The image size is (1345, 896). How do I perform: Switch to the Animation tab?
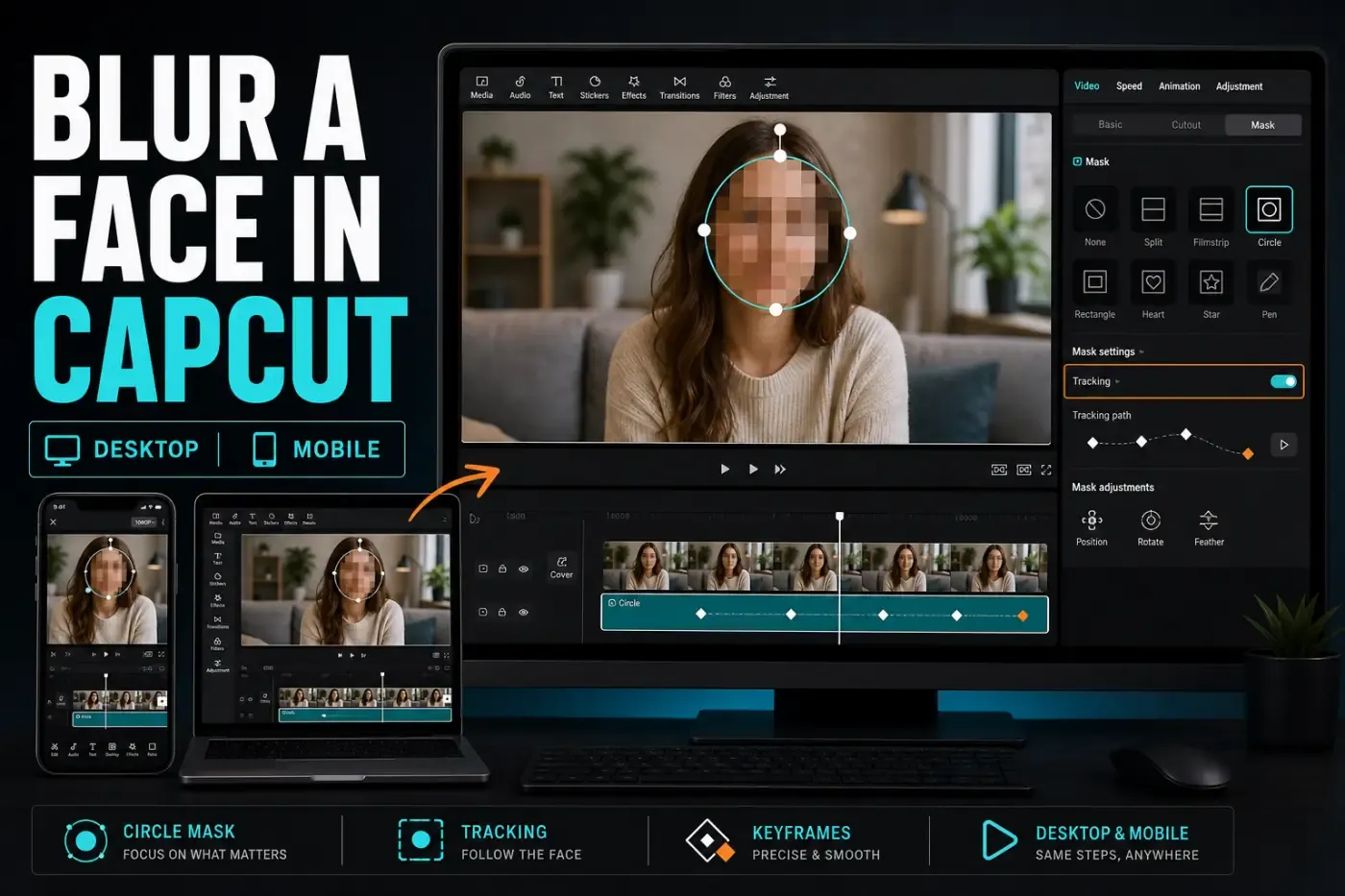click(x=1179, y=86)
